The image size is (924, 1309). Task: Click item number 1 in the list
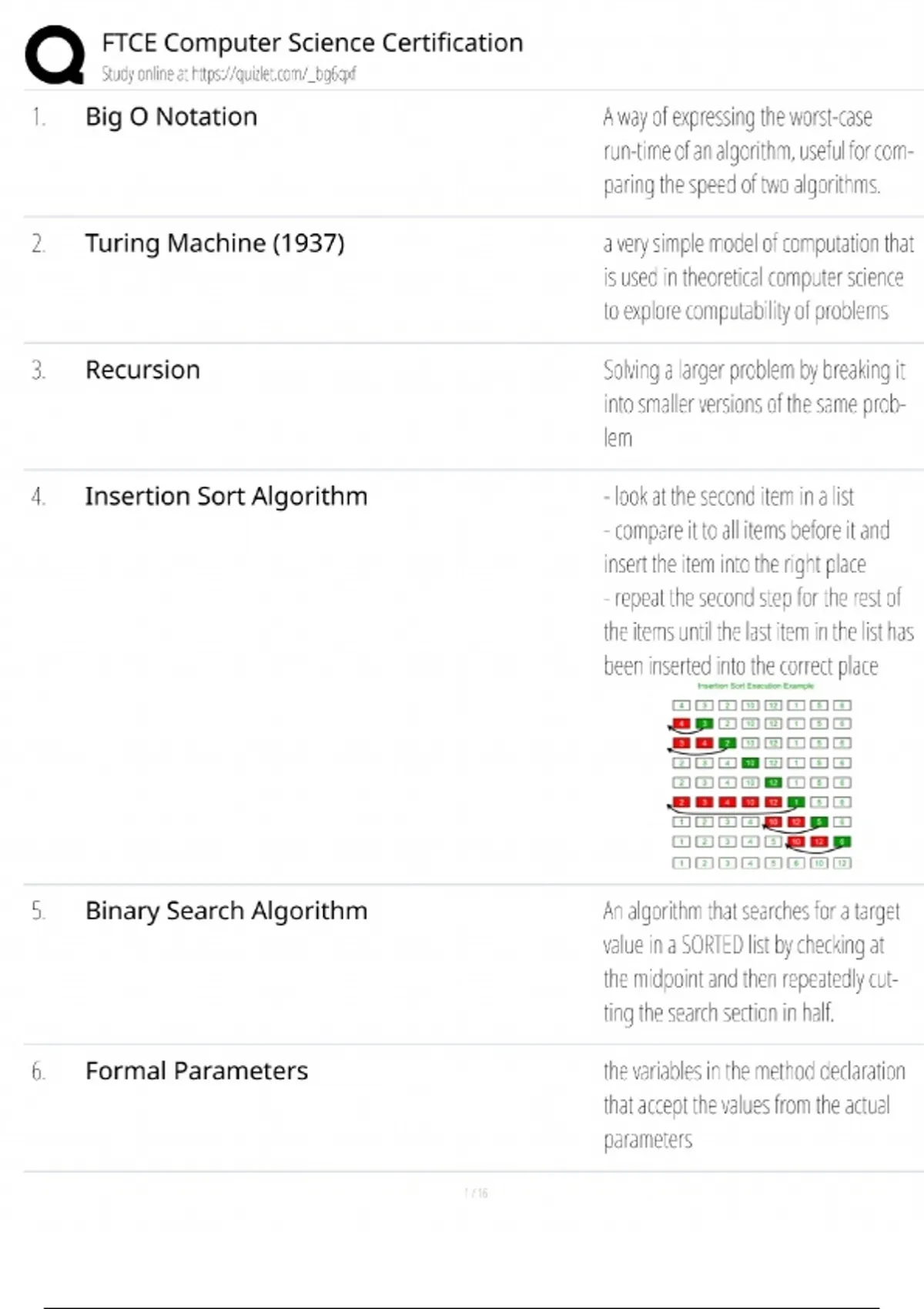(38, 117)
